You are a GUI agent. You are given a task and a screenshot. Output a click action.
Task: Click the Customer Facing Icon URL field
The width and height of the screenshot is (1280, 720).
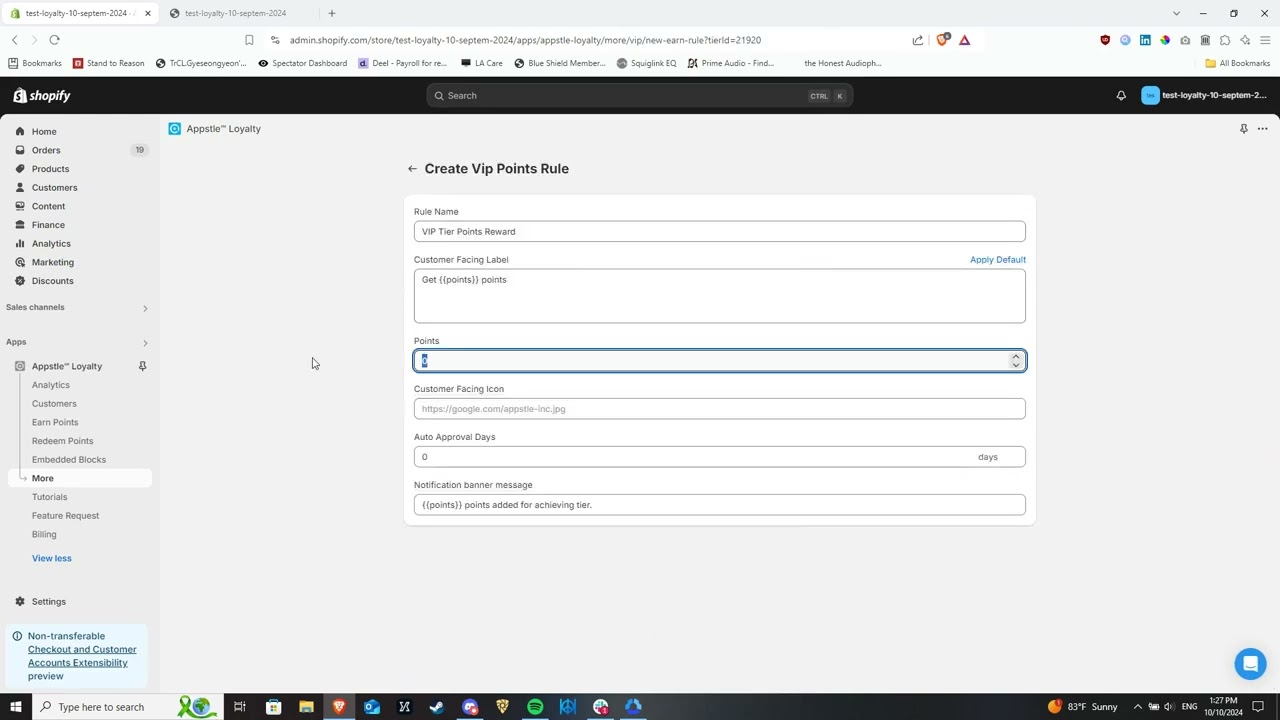click(719, 409)
